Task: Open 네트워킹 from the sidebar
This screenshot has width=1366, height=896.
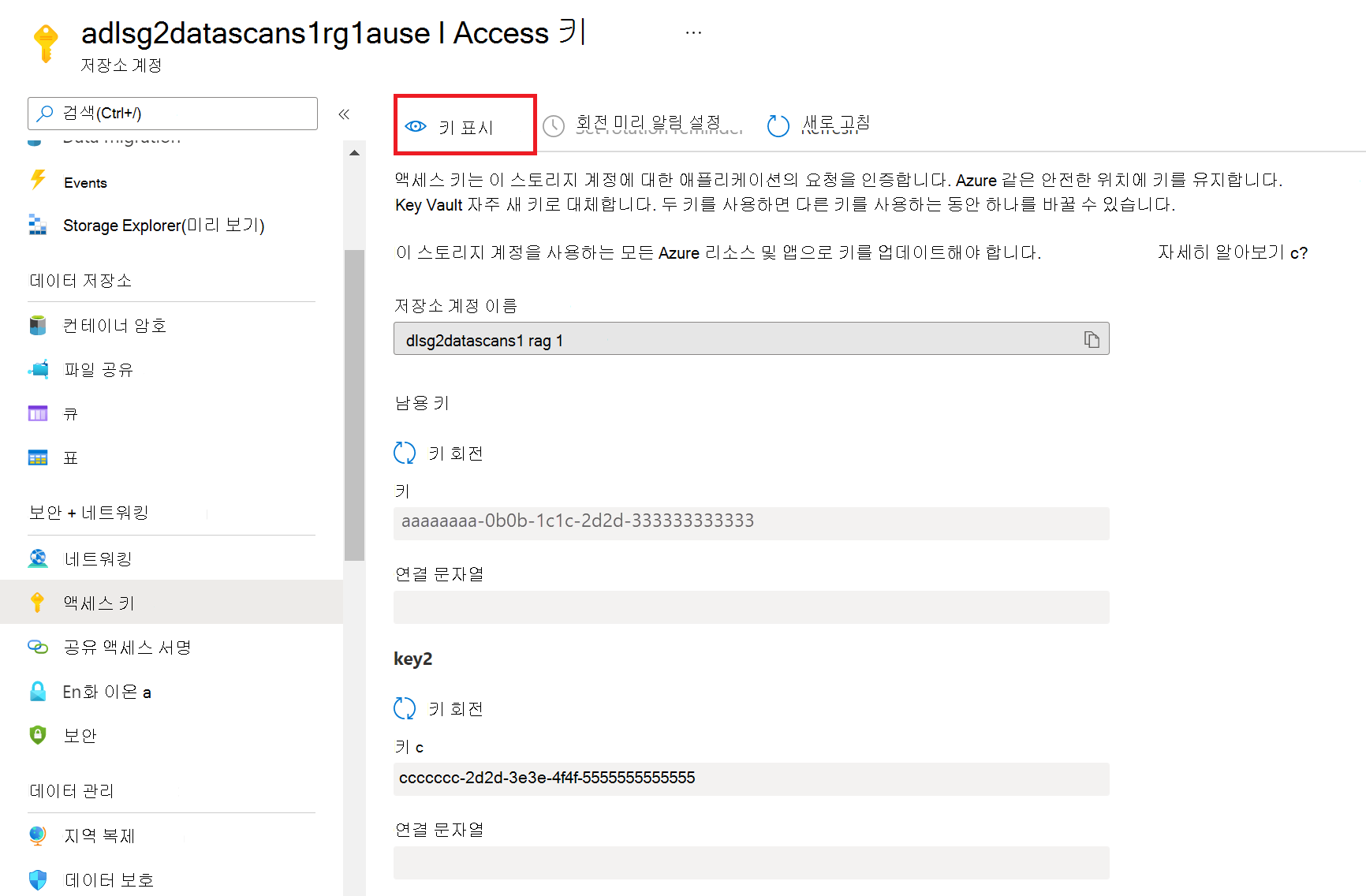Action: (96, 558)
